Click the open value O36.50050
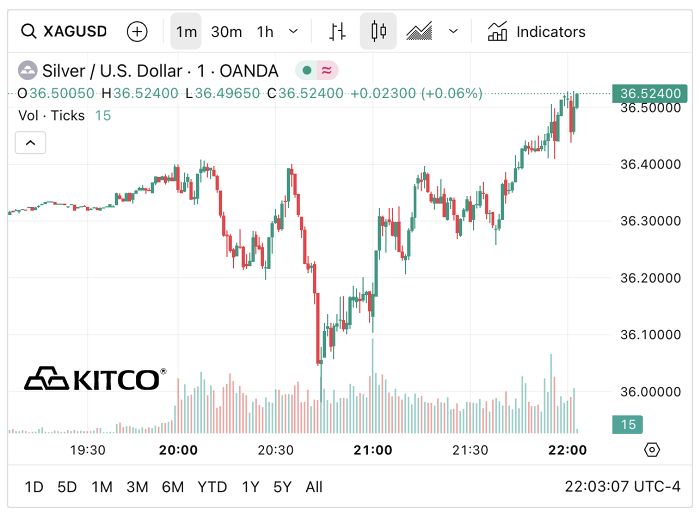Screen dimensions: 700x515 point(56,93)
